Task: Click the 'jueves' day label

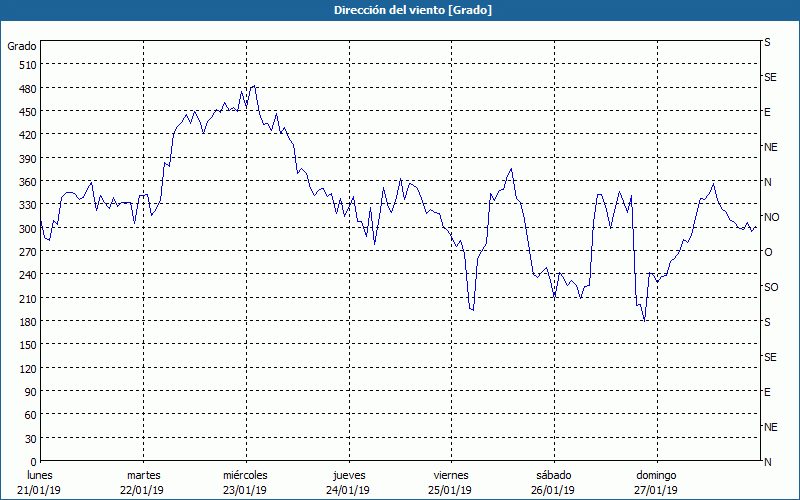Action: [x=349, y=476]
